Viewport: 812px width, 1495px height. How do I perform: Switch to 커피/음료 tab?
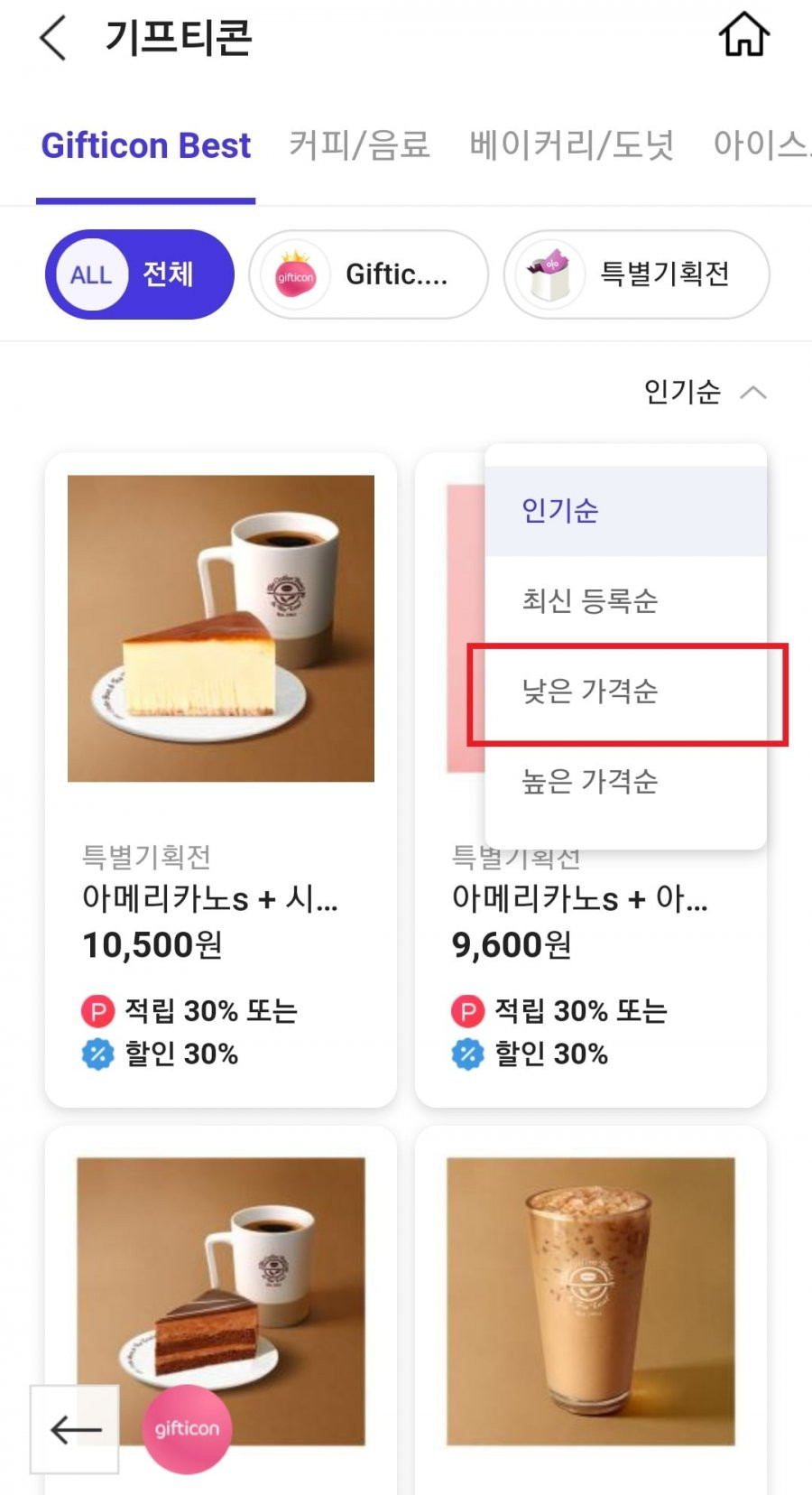point(359,144)
